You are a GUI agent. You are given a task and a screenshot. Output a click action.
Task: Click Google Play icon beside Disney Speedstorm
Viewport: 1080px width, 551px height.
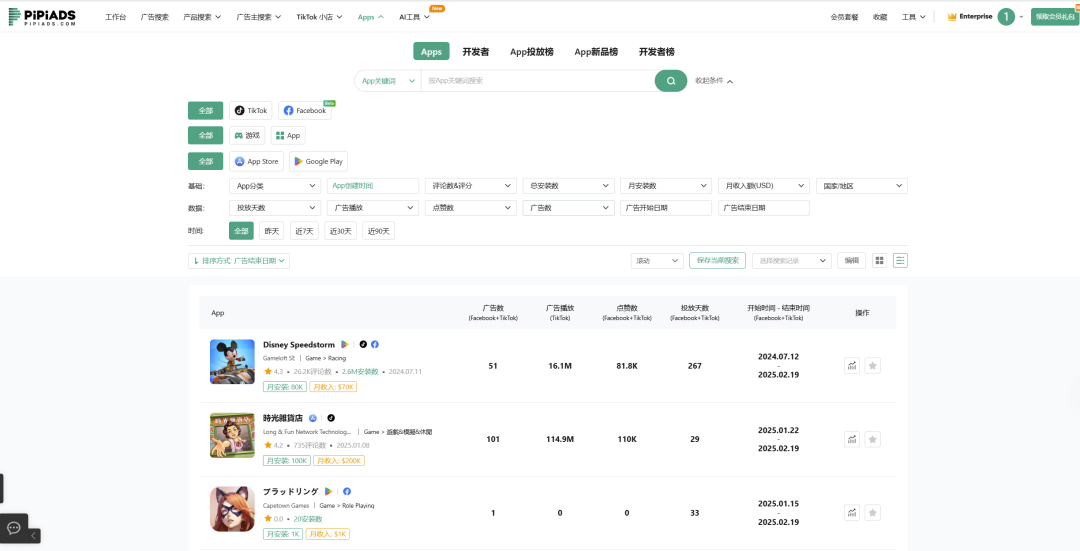(345, 344)
